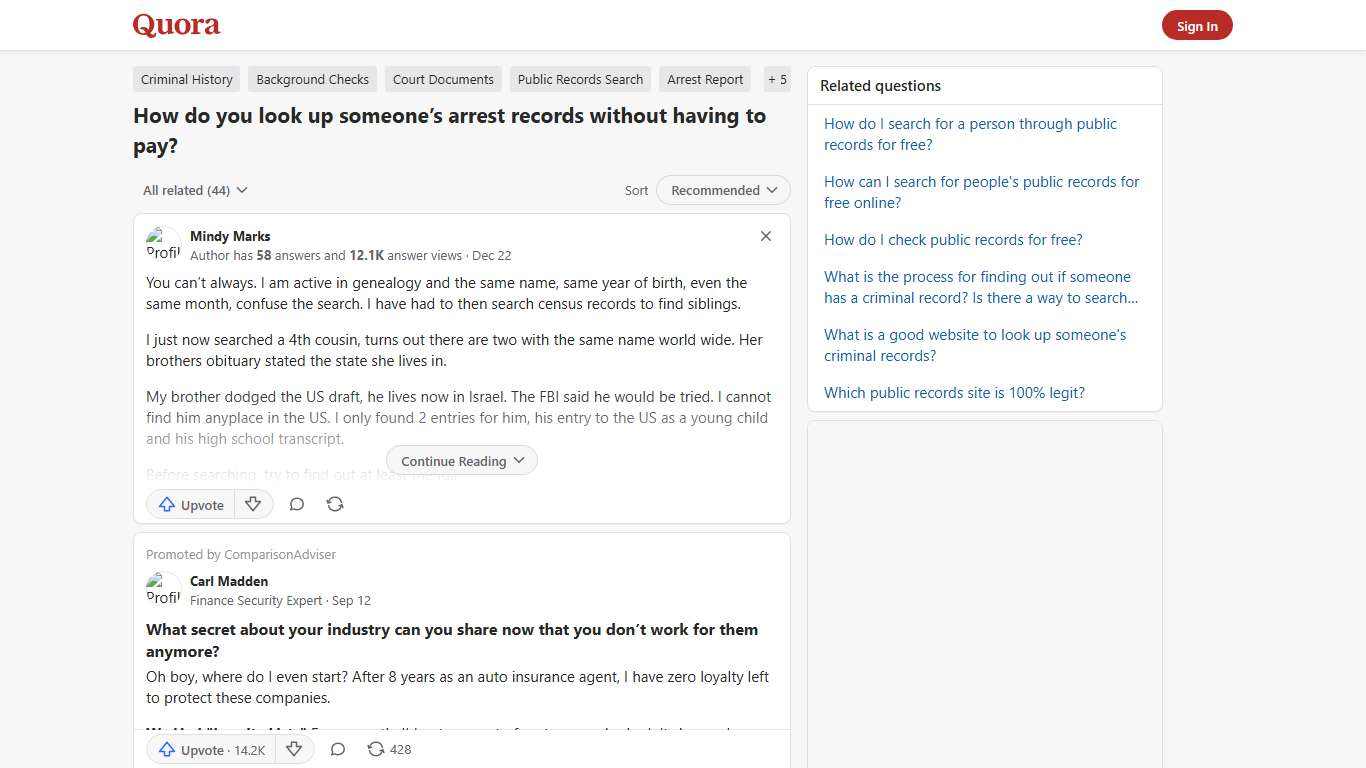Upvote Mindy Marks' answer
This screenshot has height=768, width=1366.
pyautogui.click(x=190, y=504)
